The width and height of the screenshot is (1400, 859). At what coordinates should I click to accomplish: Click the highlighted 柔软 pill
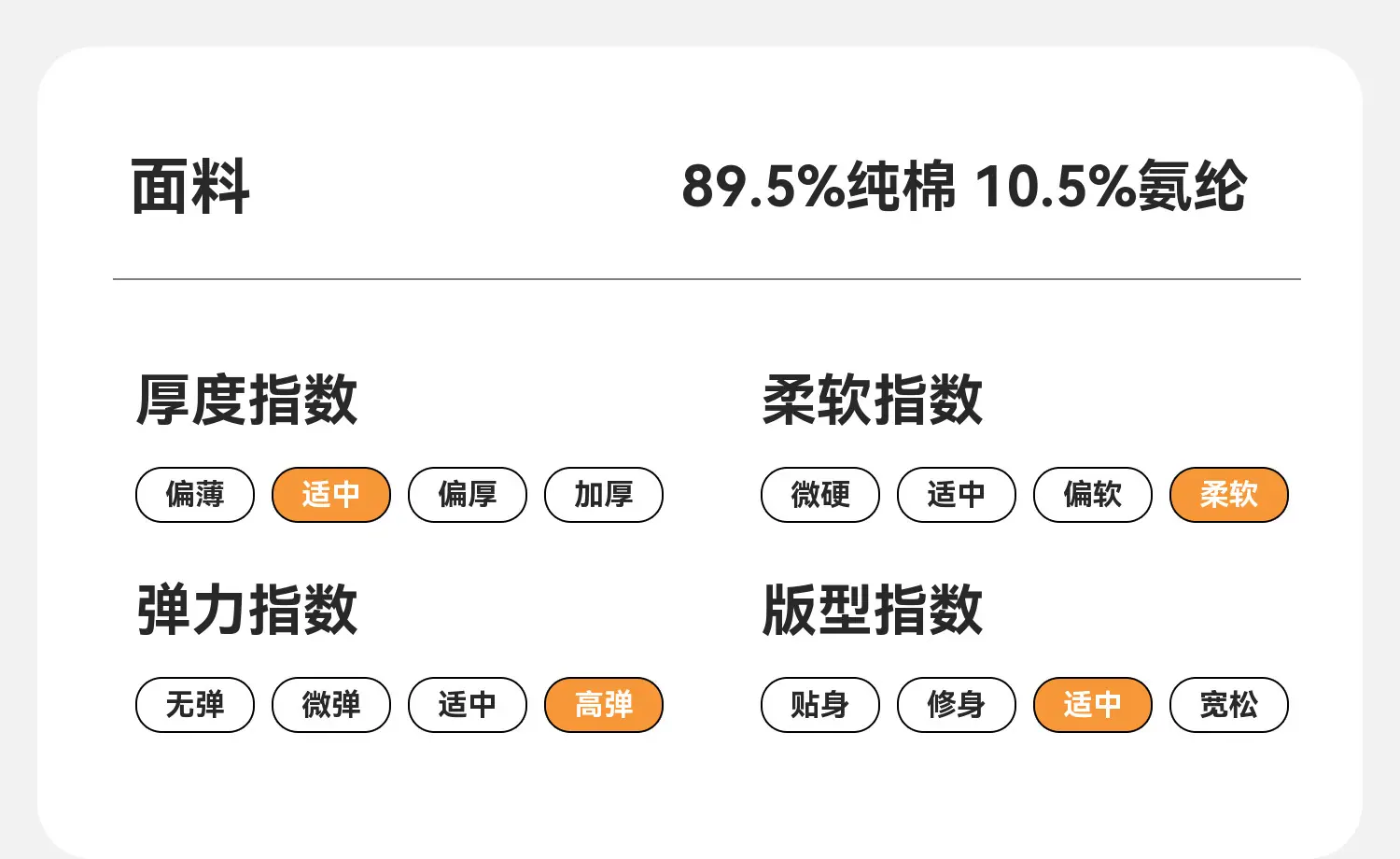tap(1229, 495)
